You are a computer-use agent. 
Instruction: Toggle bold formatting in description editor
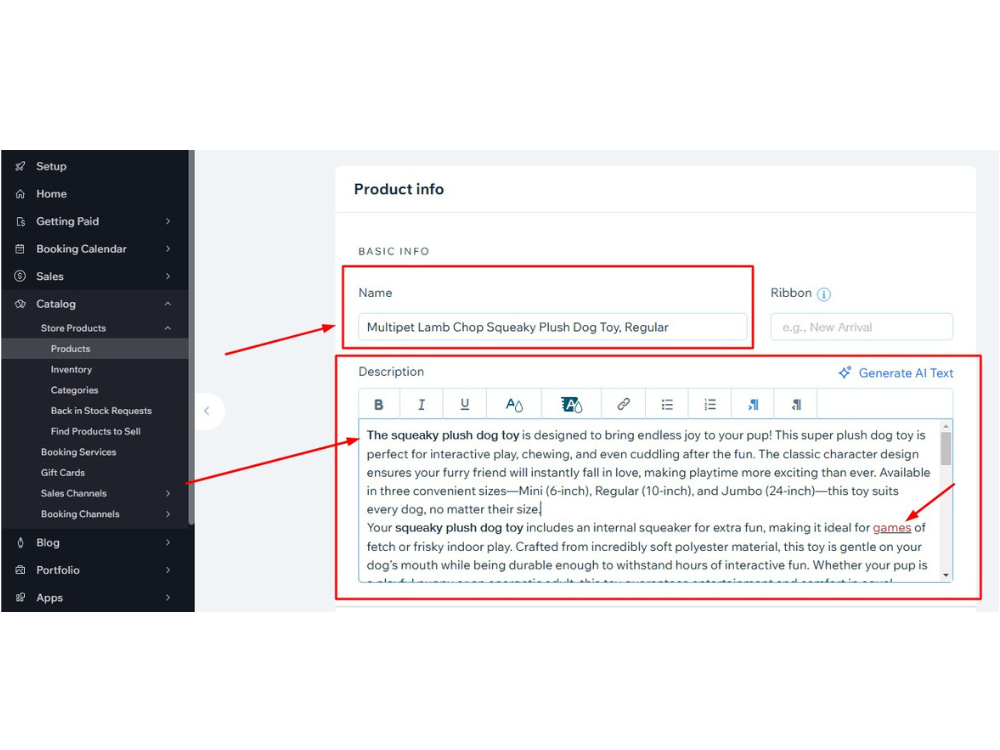coord(379,404)
